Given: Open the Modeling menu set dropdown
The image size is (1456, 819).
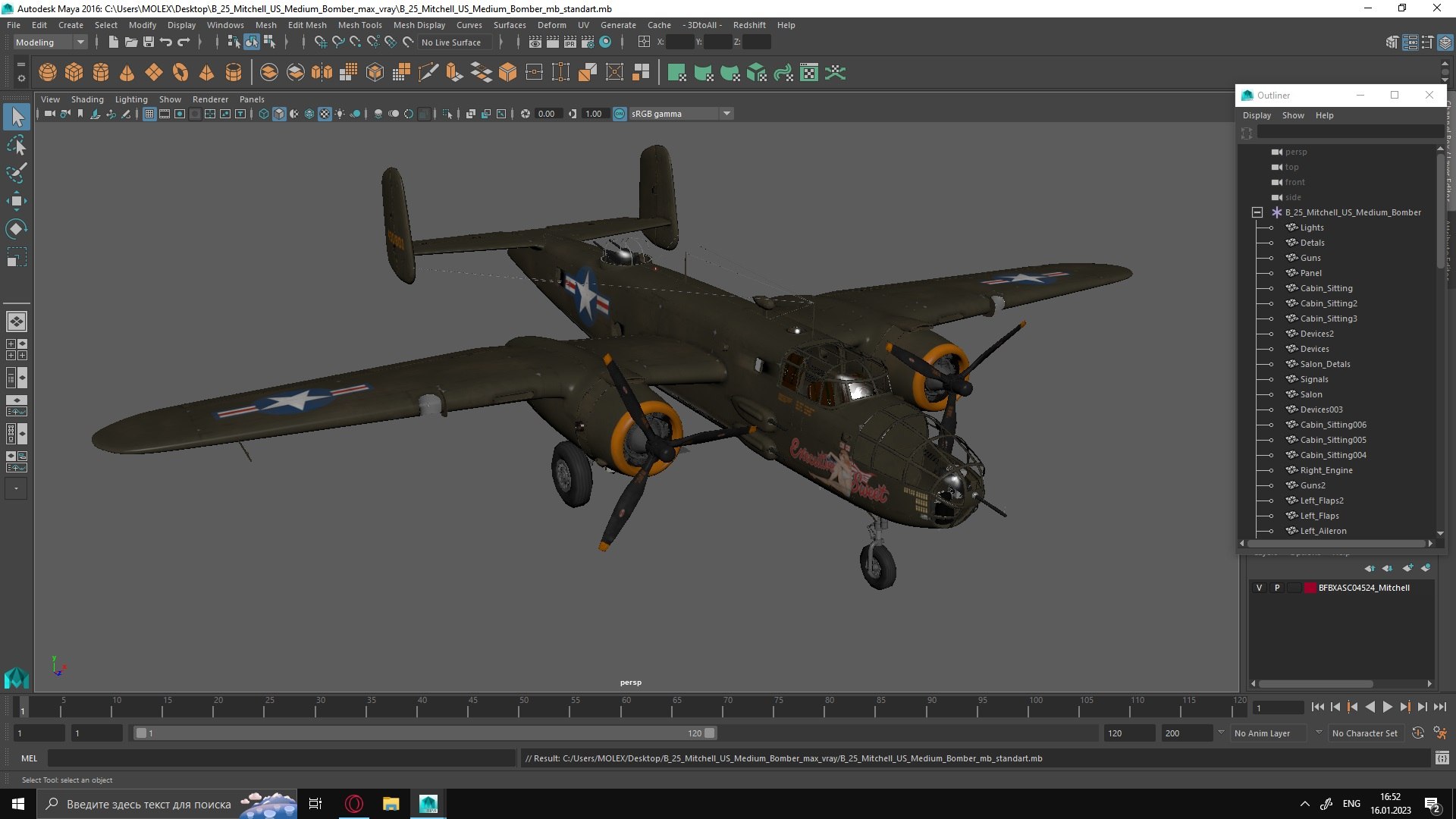Looking at the screenshot, I should tap(50, 42).
